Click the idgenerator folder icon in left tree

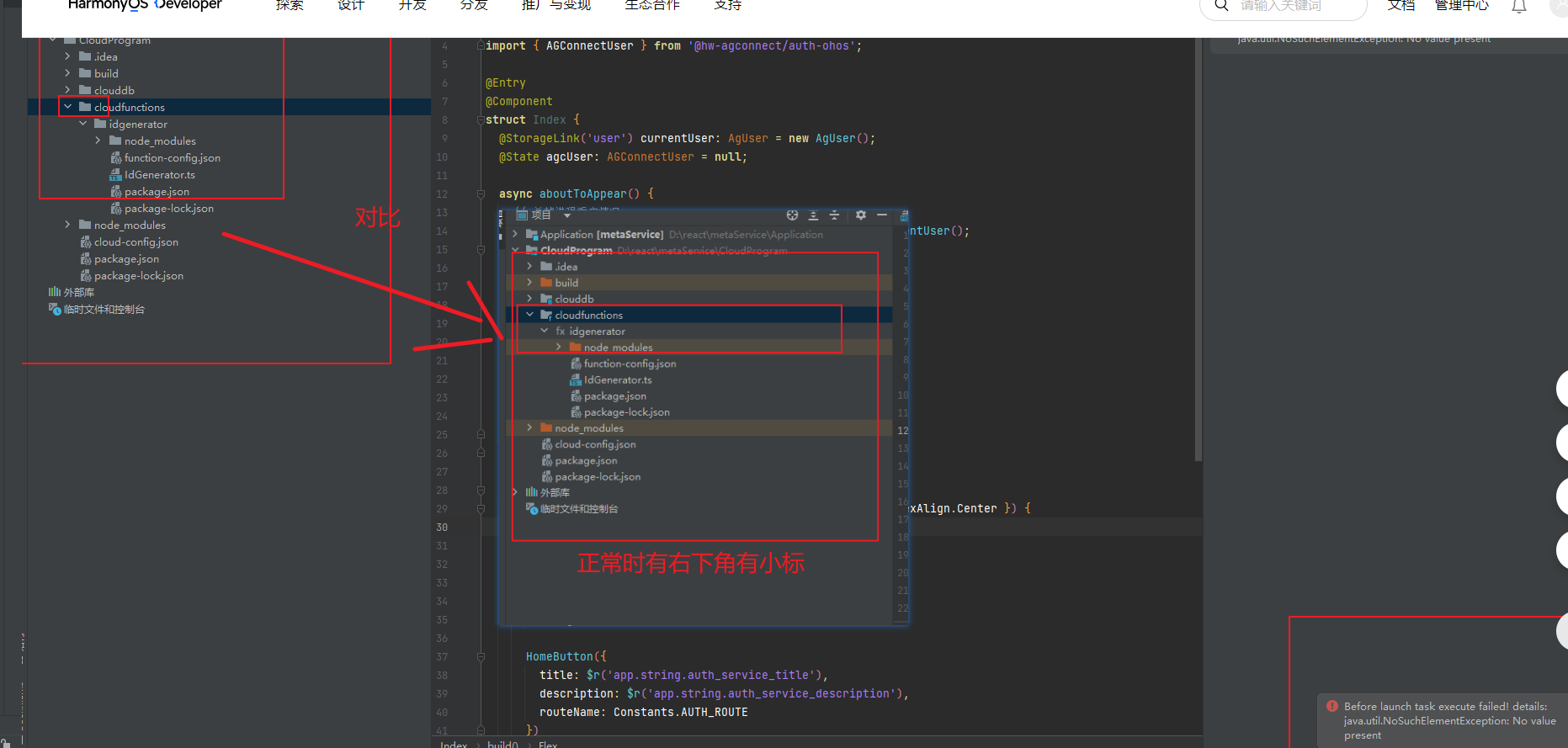coord(100,125)
